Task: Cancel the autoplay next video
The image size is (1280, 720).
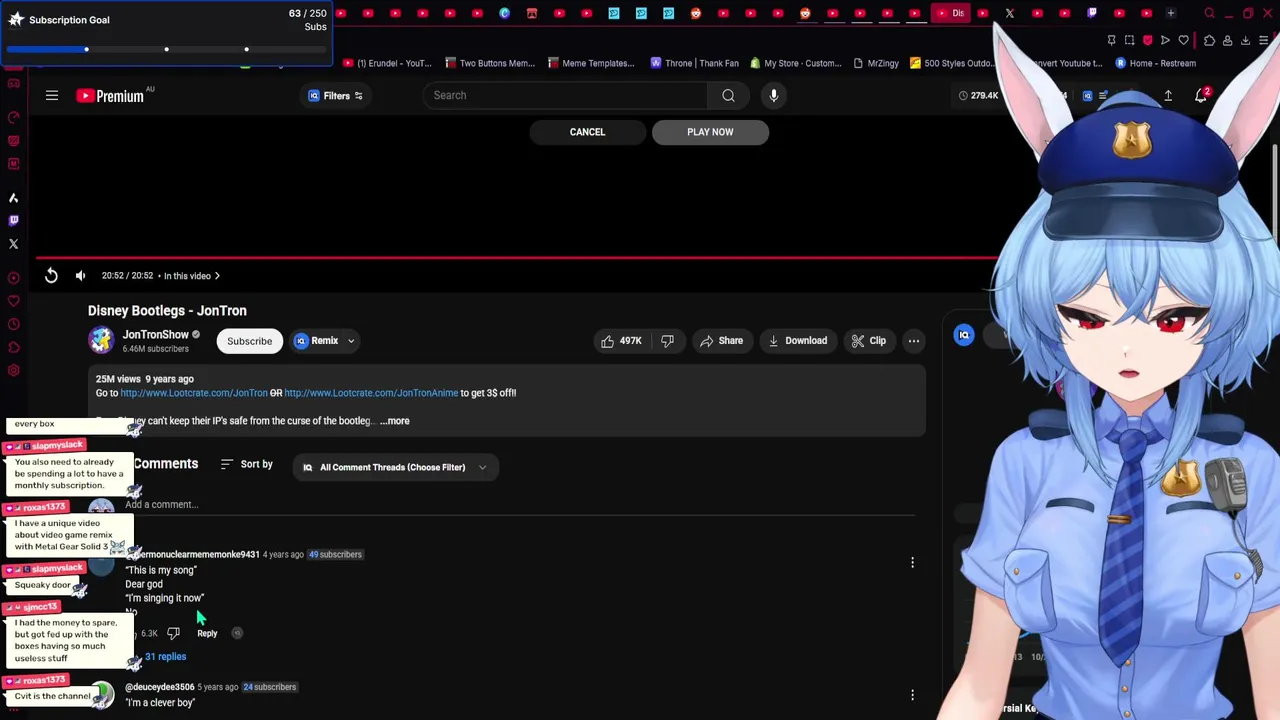Action: click(x=587, y=132)
